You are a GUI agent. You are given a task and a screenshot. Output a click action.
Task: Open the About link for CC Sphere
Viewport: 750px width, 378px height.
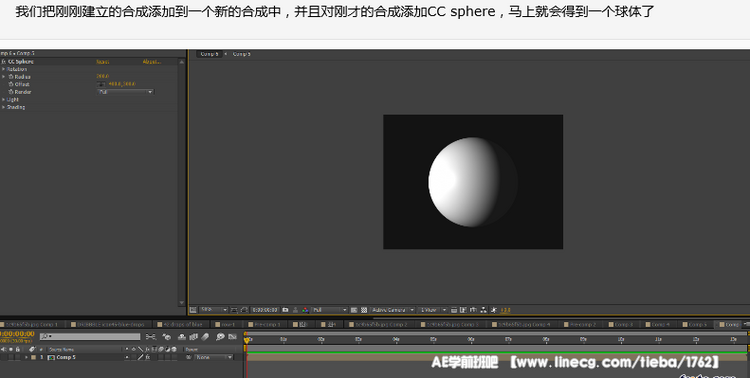tap(152, 62)
